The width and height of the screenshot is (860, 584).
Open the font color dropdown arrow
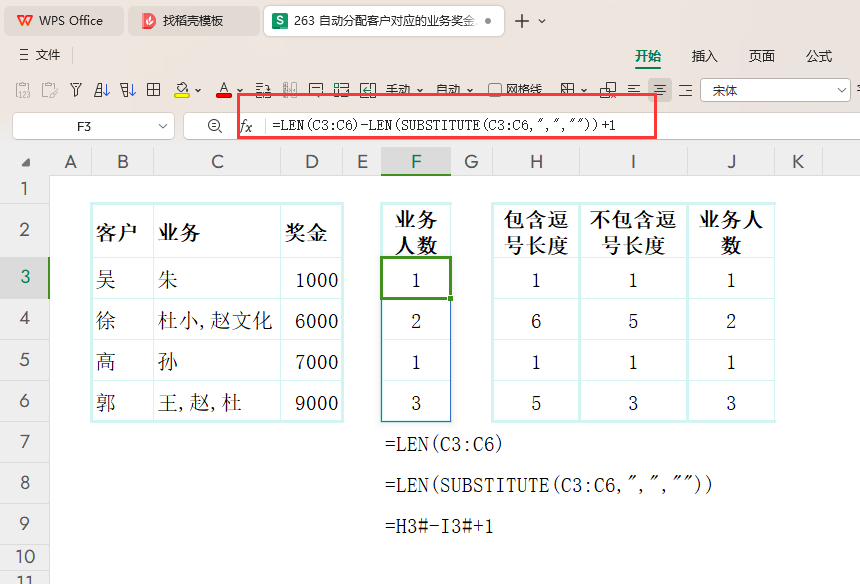click(240, 90)
